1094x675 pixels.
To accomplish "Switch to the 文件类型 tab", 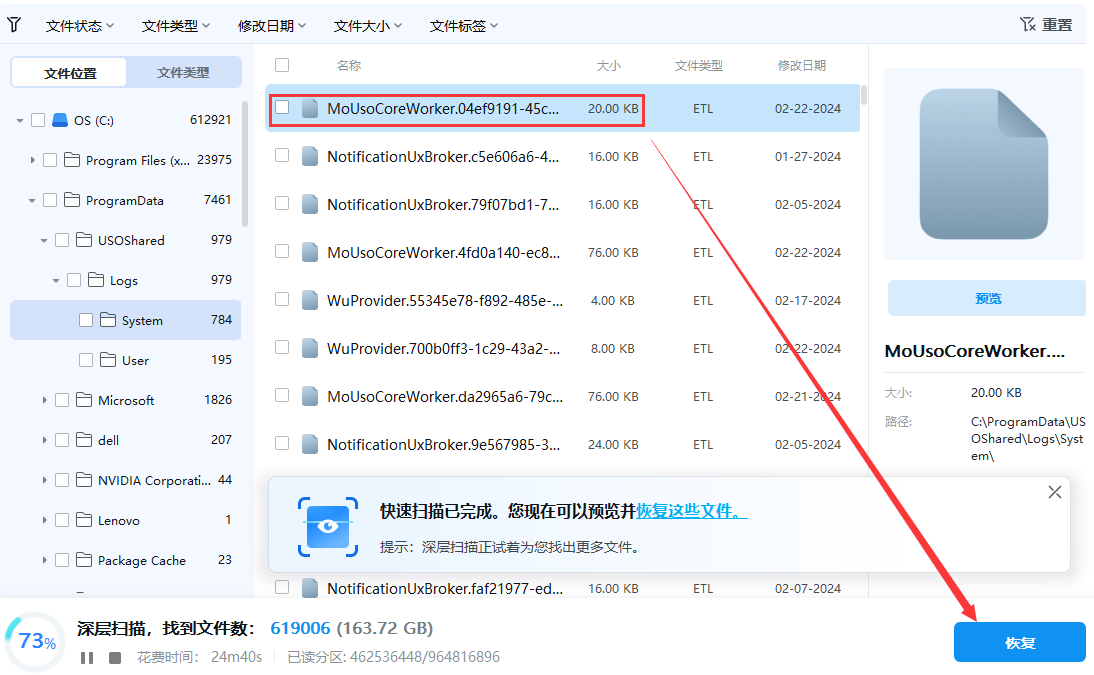I will [x=183, y=72].
